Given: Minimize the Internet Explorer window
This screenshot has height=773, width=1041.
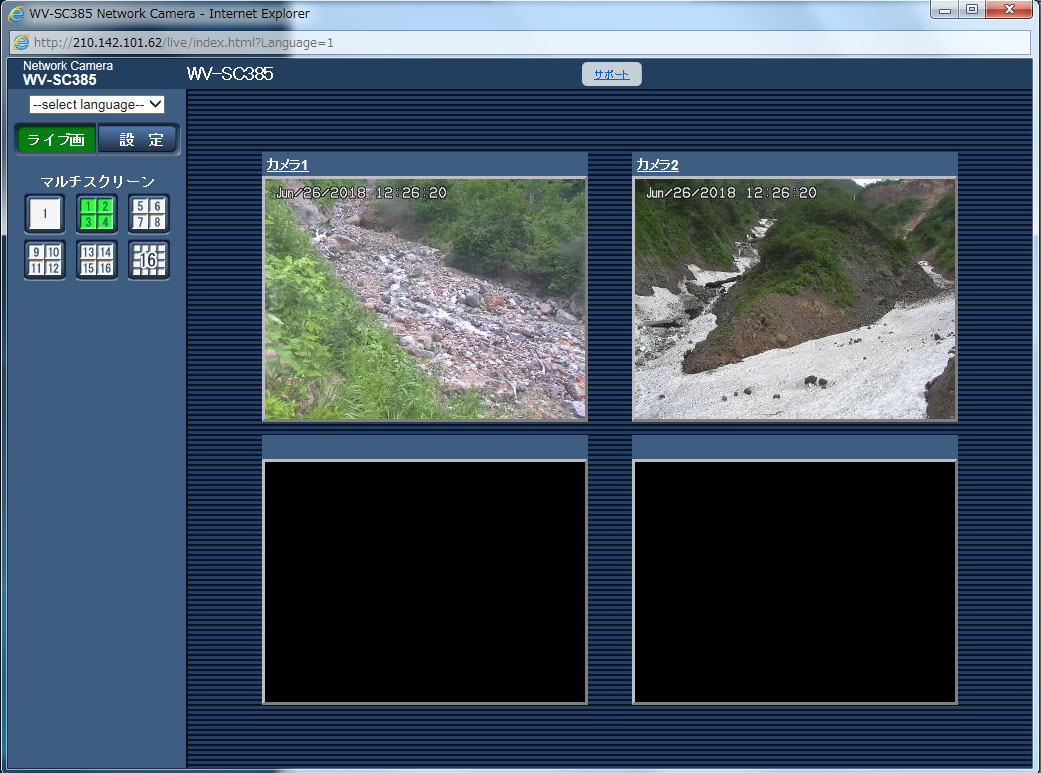Looking at the screenshot, I should click(x=944, y=9).
